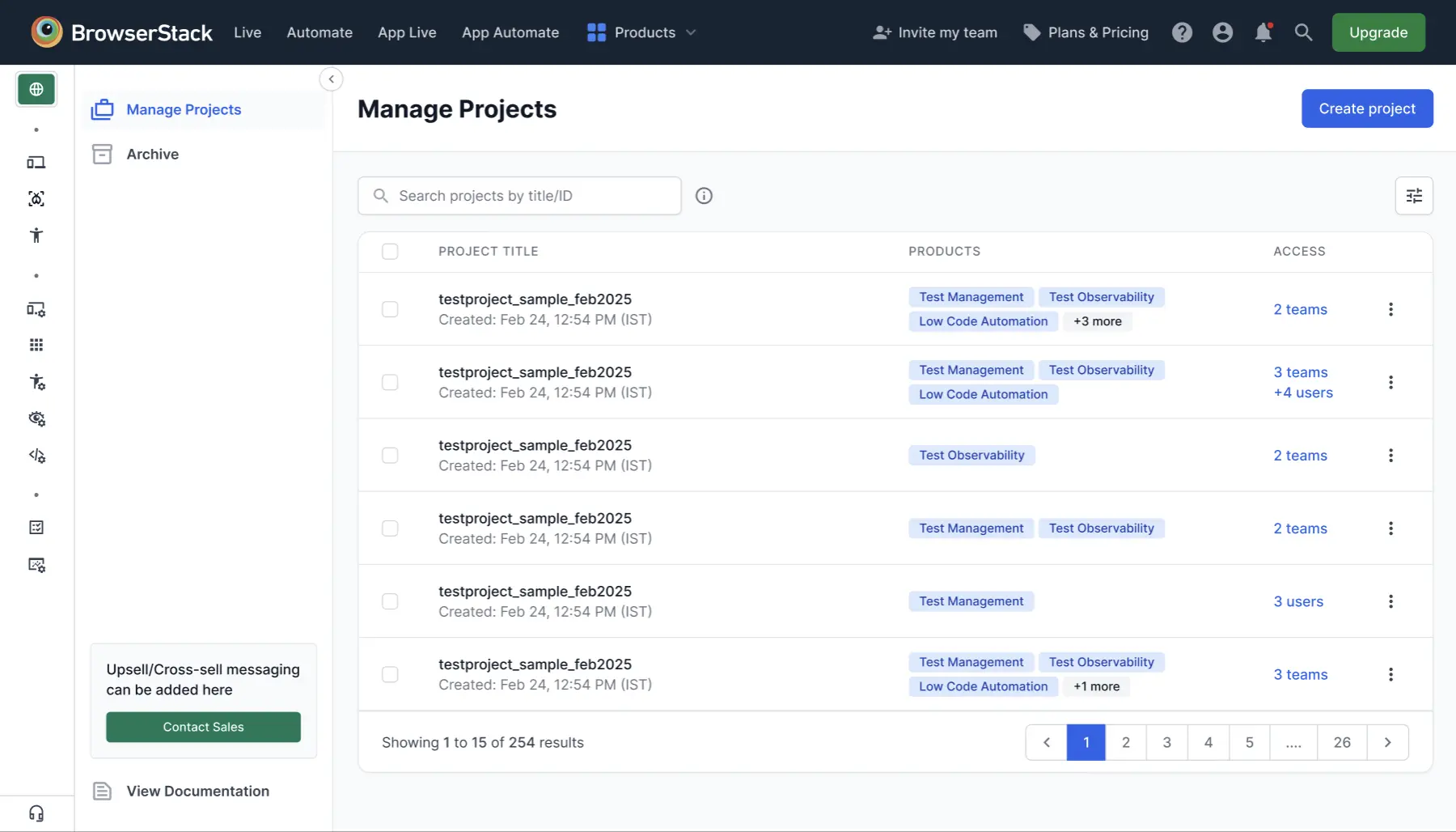
Task: Click the accessibility with gear icon
Action: (x=36, y=382)
